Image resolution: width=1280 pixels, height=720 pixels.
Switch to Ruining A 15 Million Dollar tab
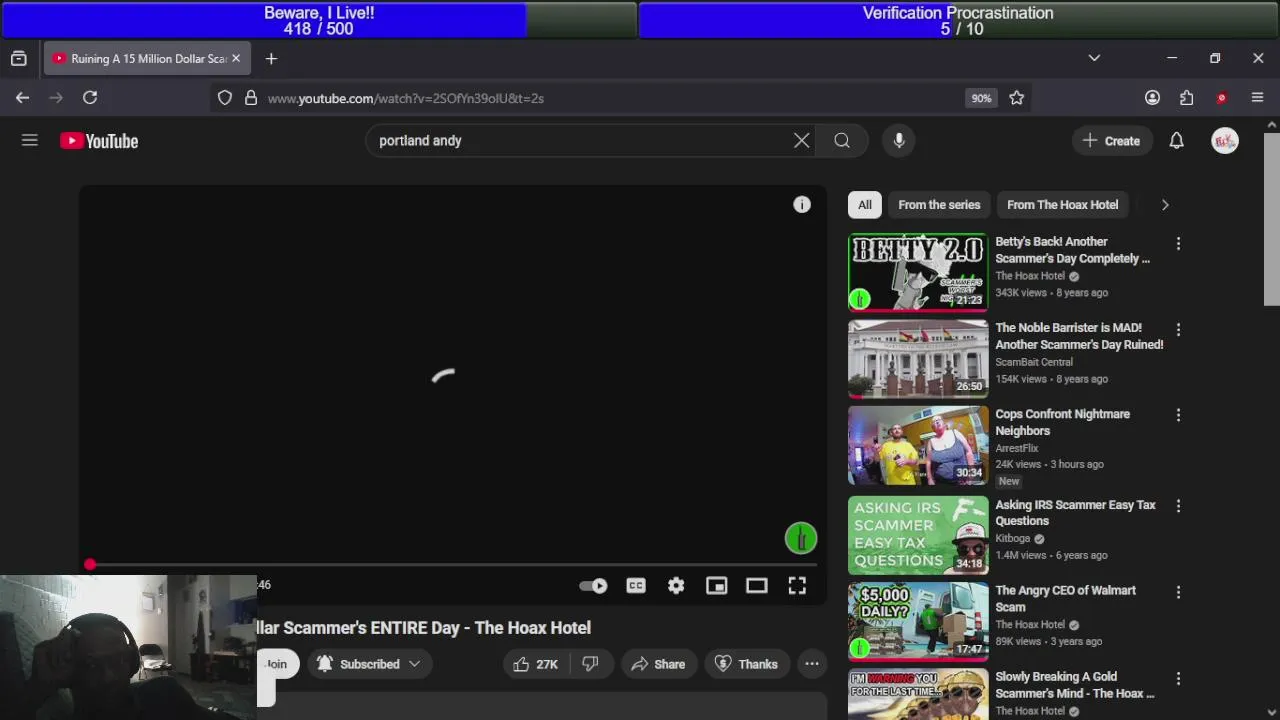coord(146,59)
